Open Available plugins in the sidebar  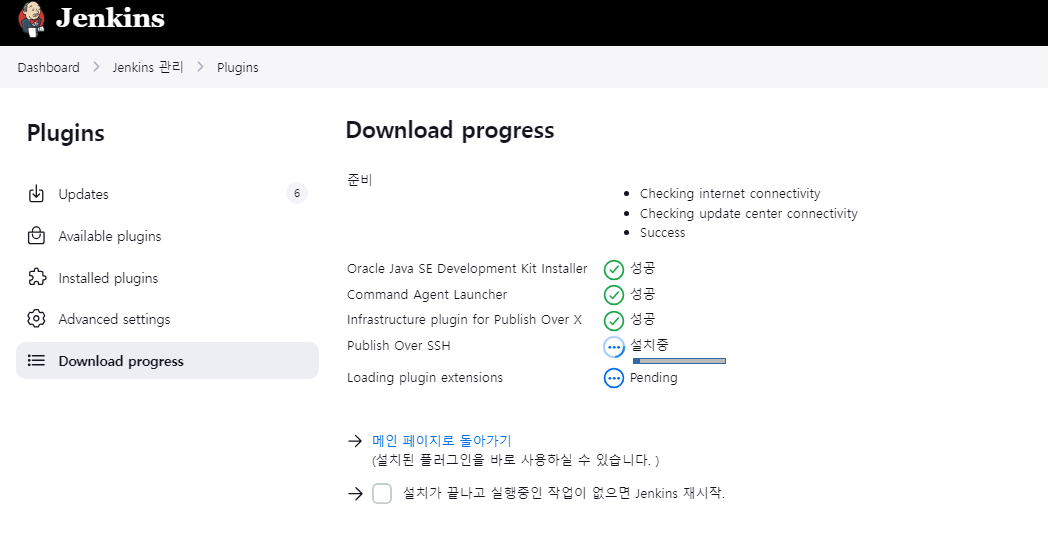click(167, 236)
